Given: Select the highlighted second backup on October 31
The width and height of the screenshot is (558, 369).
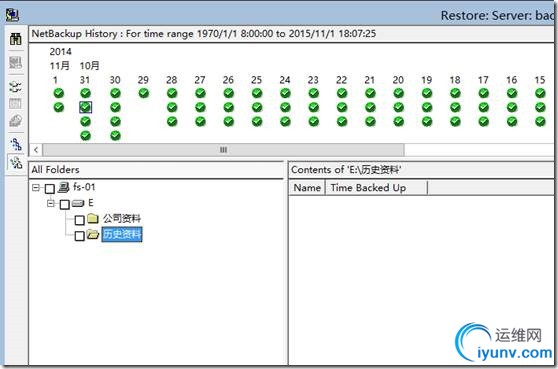Looking at the screenshot, I should tap(85, 107).
